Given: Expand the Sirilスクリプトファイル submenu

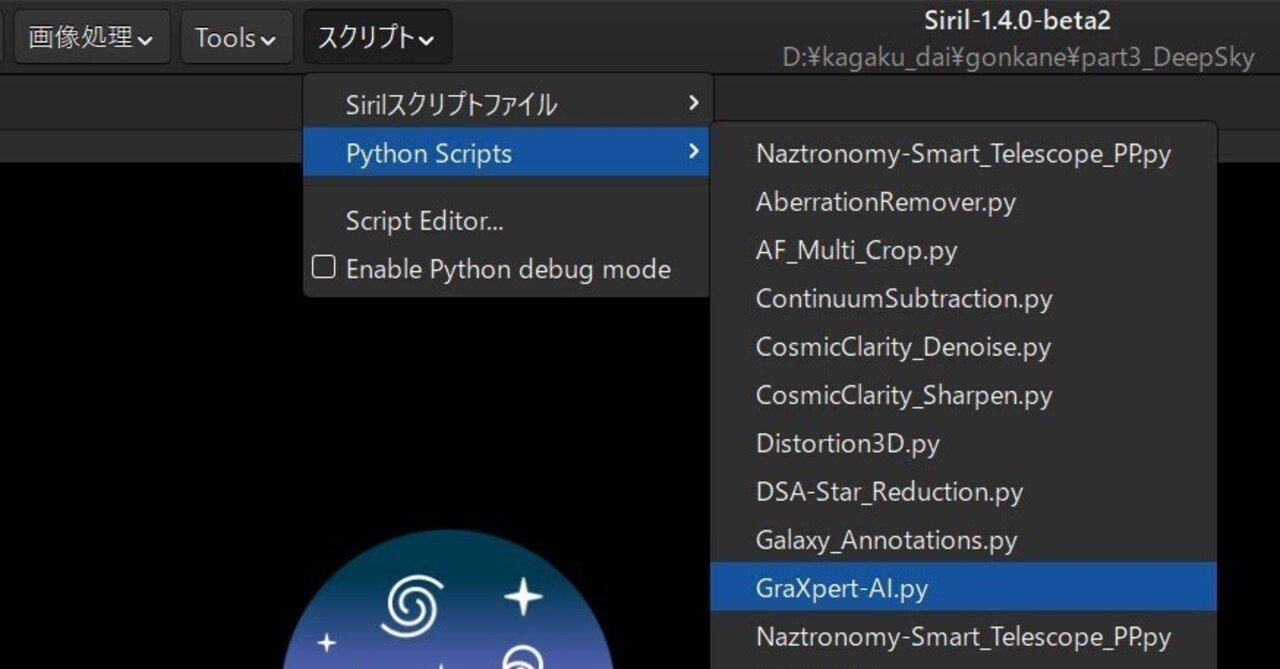Looking at the screenshot, I should click(452, 103).
